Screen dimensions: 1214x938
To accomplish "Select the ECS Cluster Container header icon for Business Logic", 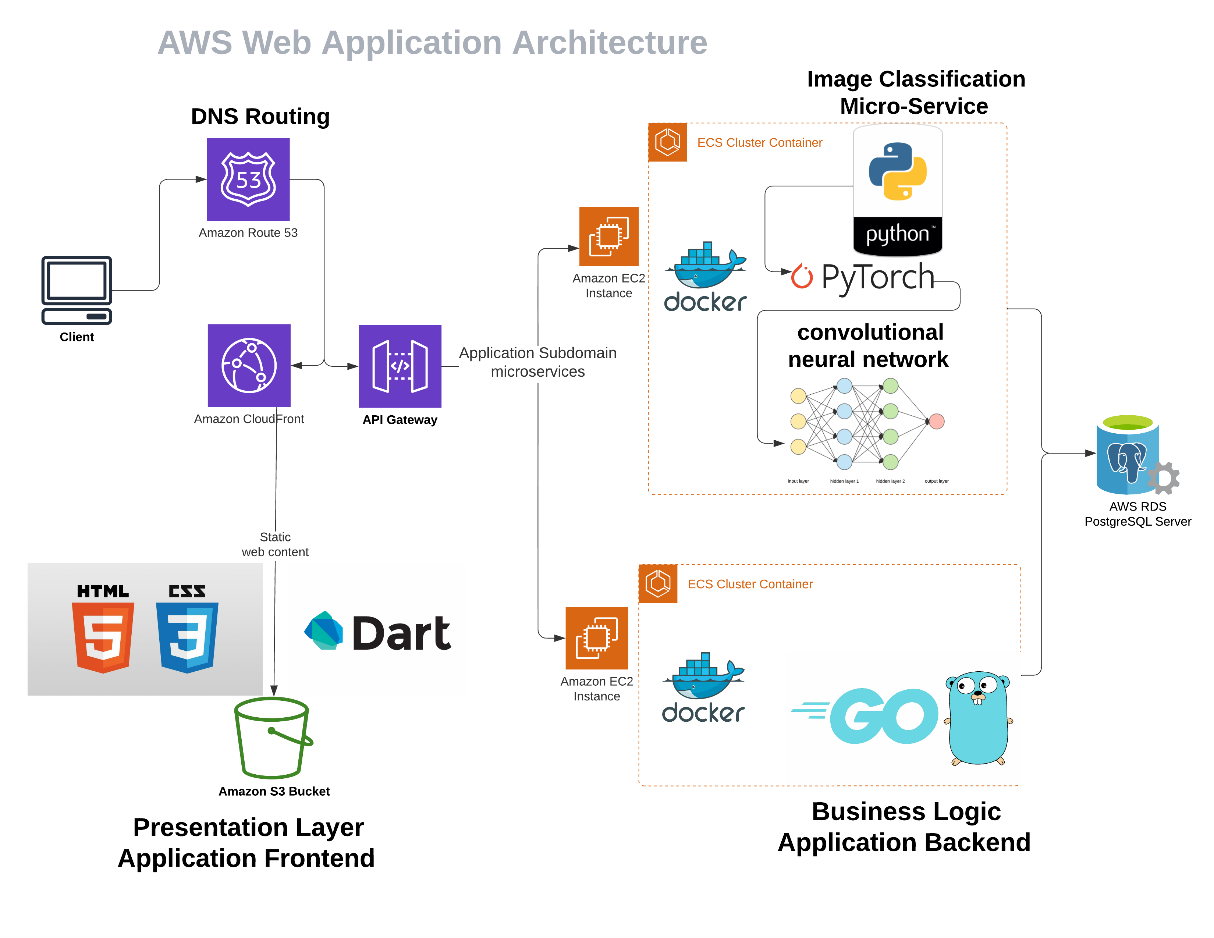I will click(x=657, y=584).
